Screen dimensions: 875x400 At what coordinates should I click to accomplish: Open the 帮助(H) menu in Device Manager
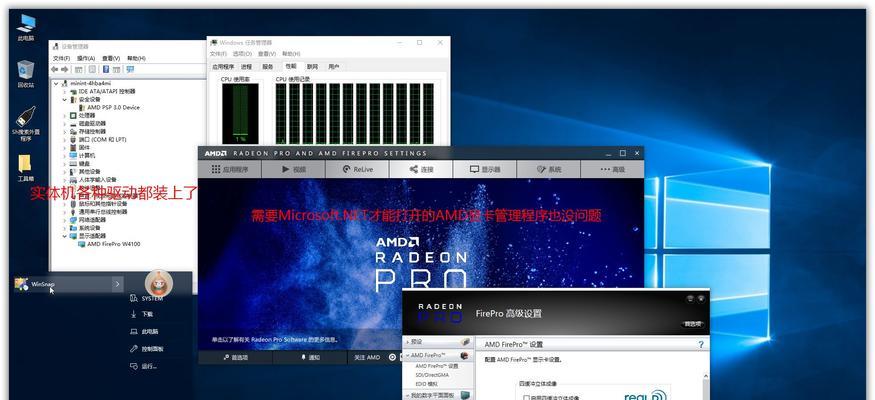pyautogui.click(x=136, y=58)
